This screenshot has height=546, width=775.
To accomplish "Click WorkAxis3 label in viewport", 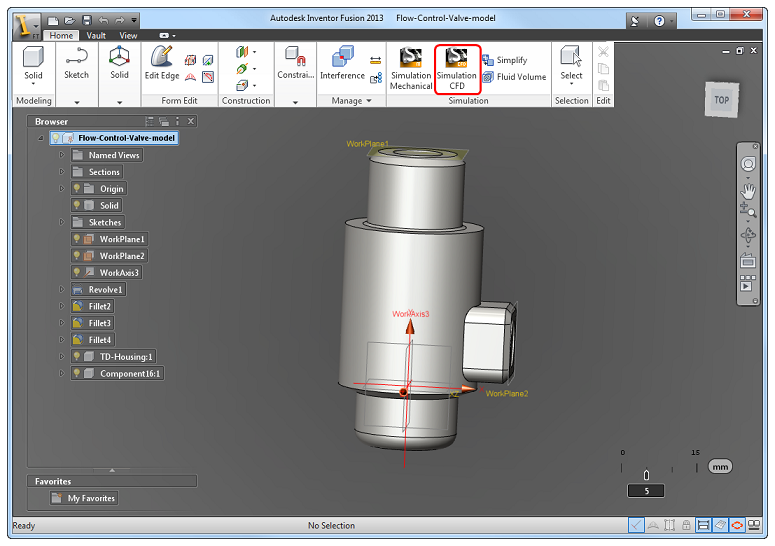I will (411, 314).
